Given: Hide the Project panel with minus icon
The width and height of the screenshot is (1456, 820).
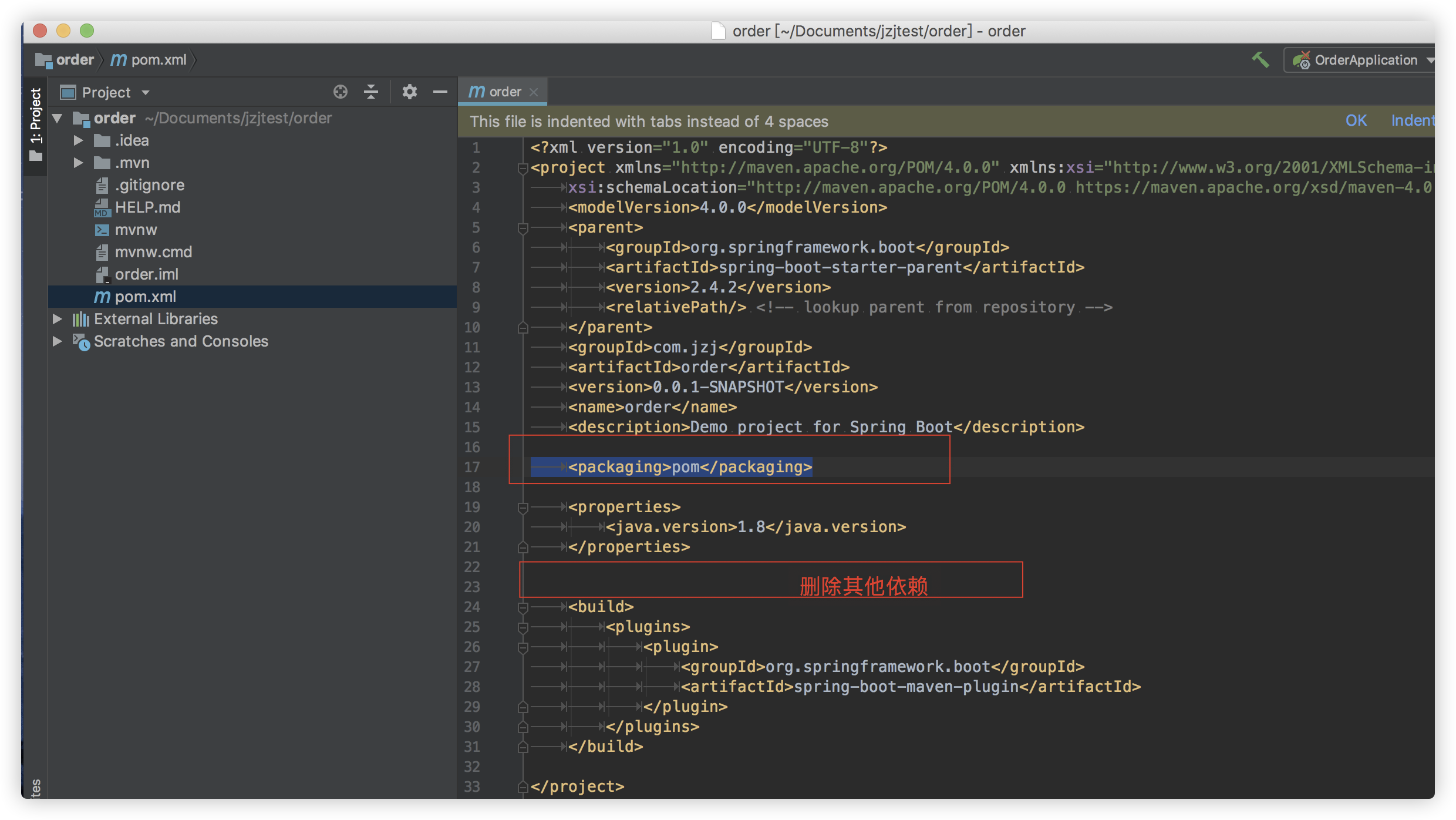Looking at the screenshot, I should click(x=440, y=92).
